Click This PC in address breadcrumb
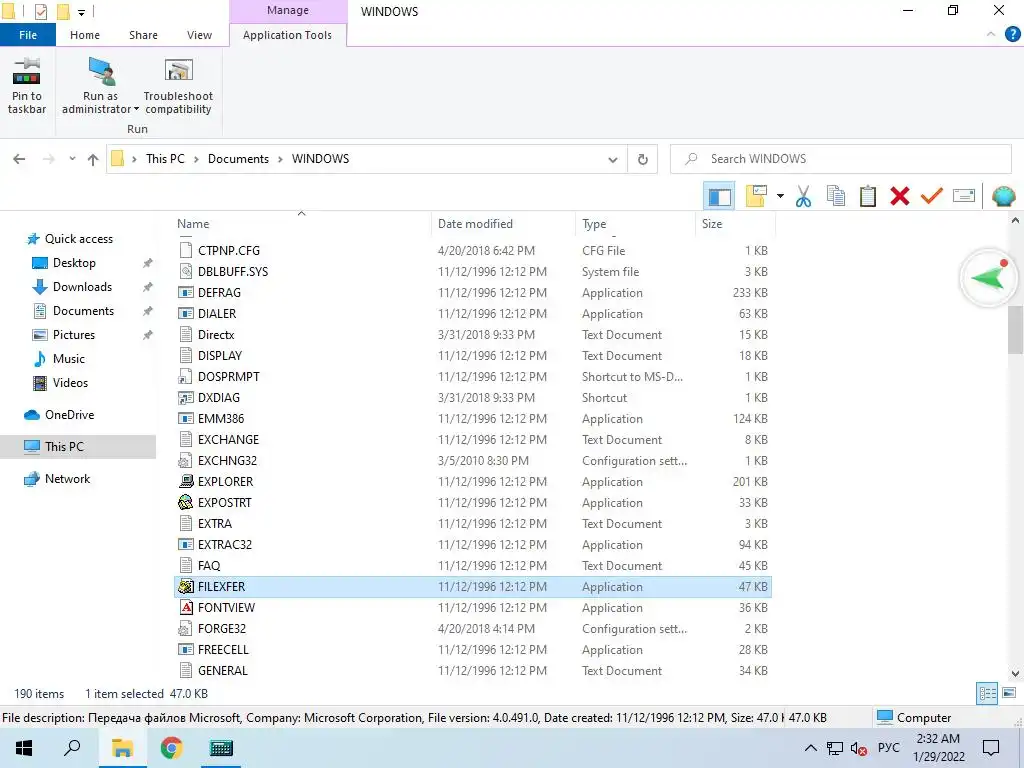Viewport: 1024px width, 768px height. click(x=165, y=159)
